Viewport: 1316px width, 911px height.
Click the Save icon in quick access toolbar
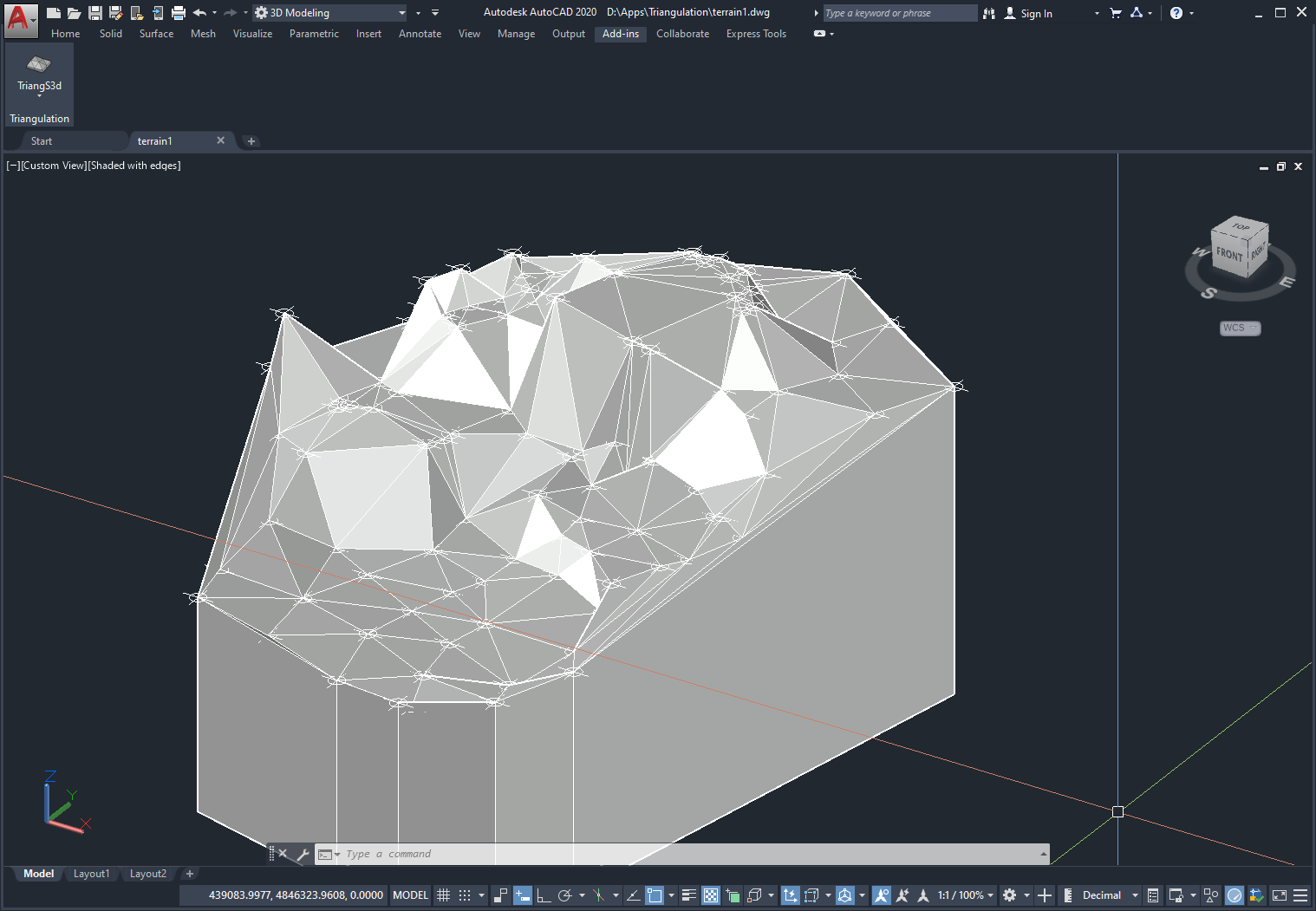click(x=95, y=13)
